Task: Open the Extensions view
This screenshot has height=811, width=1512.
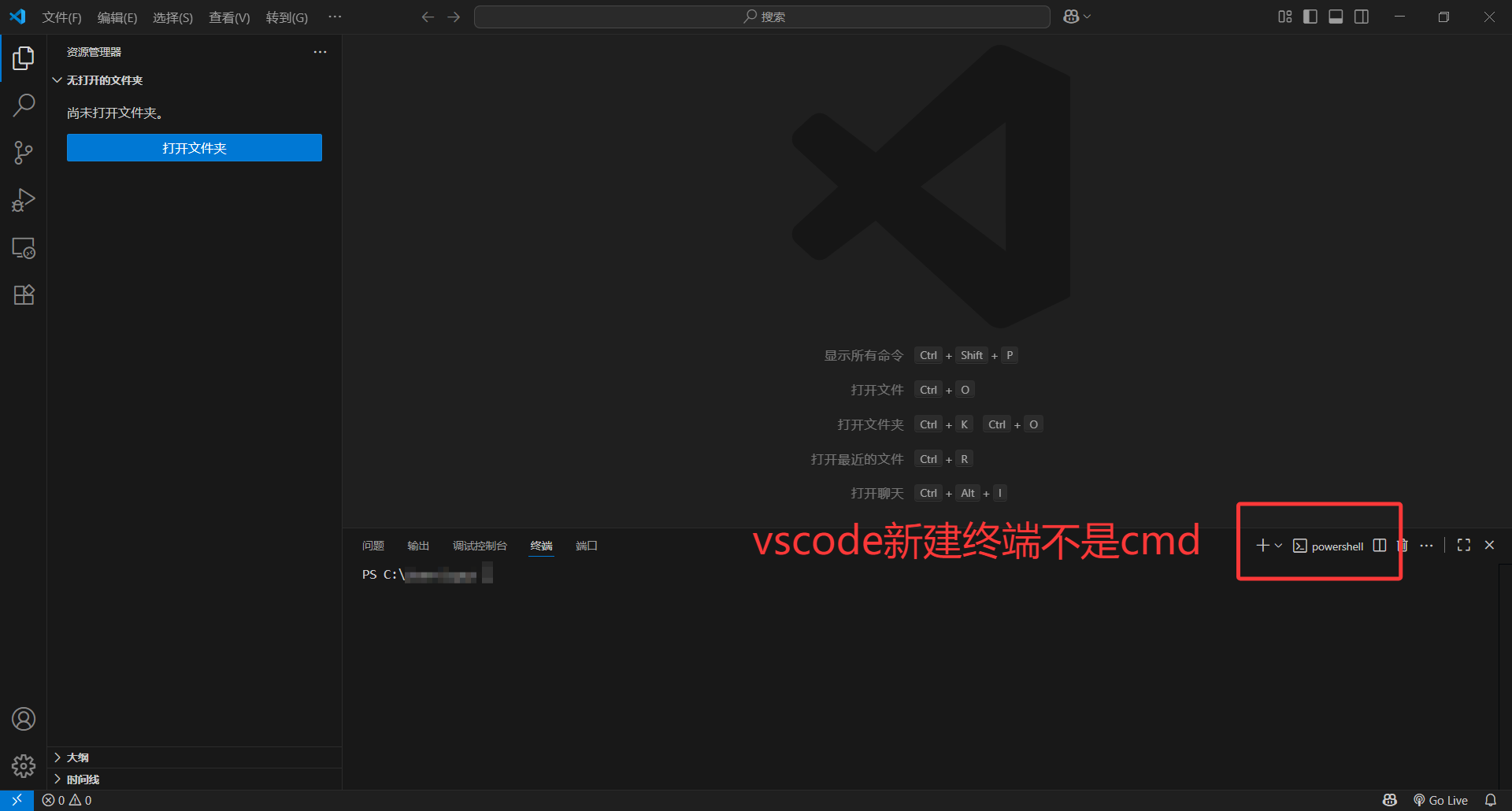Action: coord(24,295)
